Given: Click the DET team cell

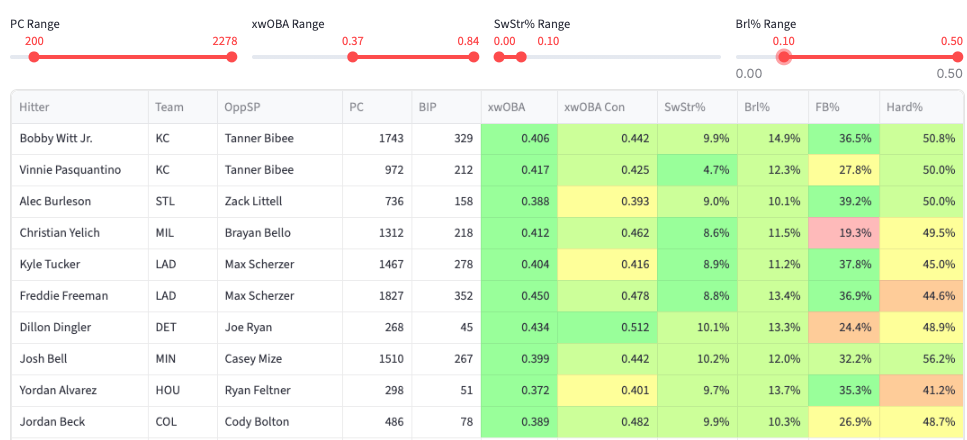Looking at the screenshot, I should coord(183,328).
